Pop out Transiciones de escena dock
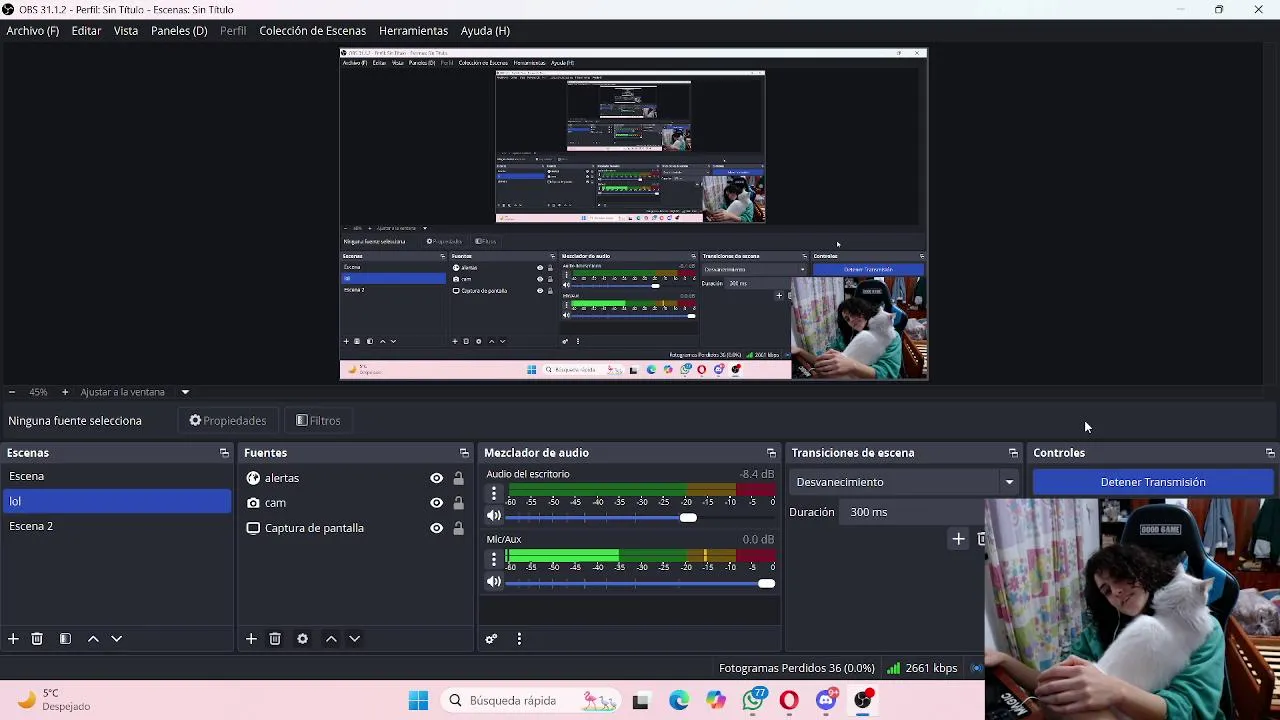 coord(1013,453)
